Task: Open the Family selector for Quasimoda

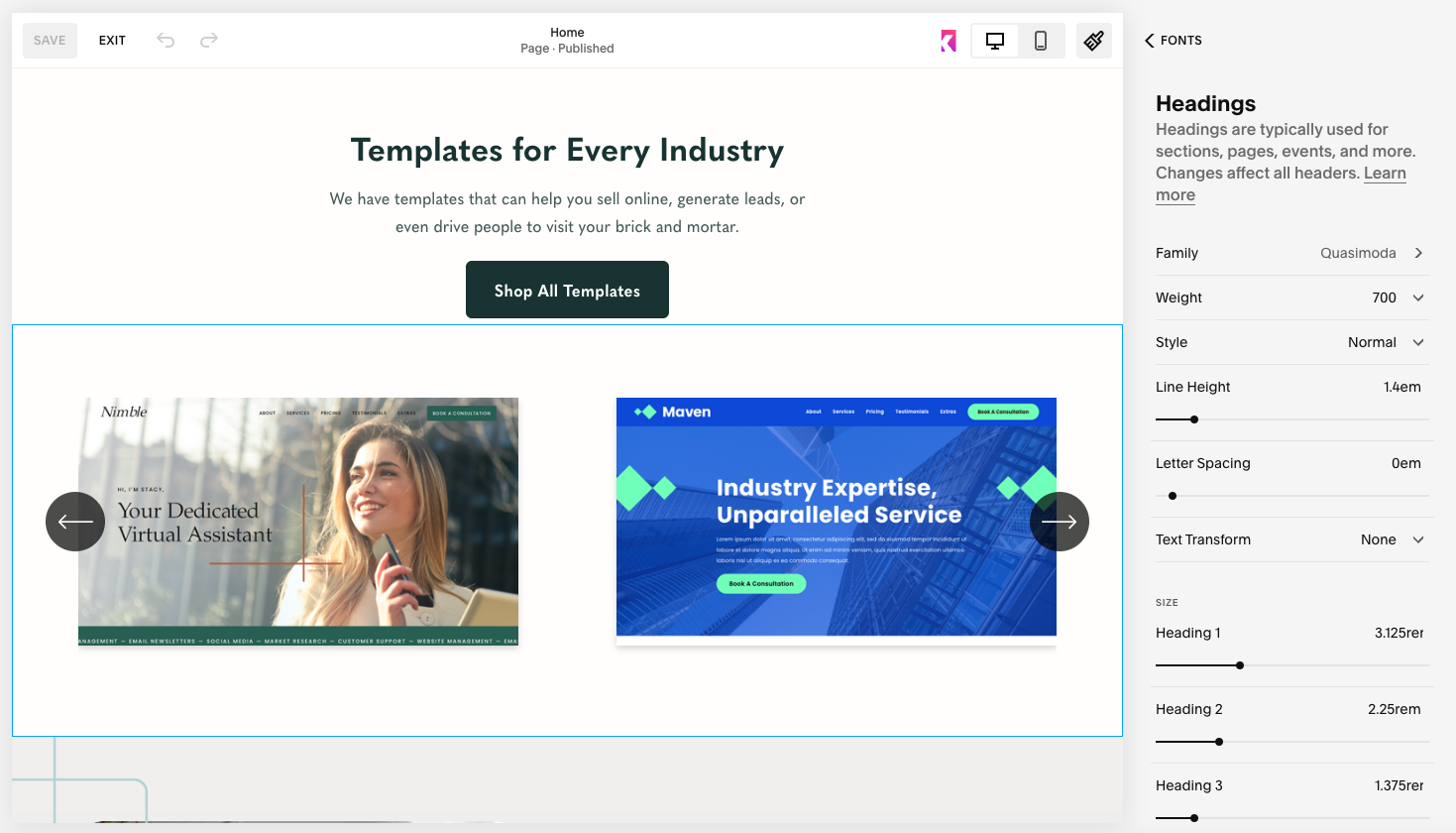Action: [1291, 253]
